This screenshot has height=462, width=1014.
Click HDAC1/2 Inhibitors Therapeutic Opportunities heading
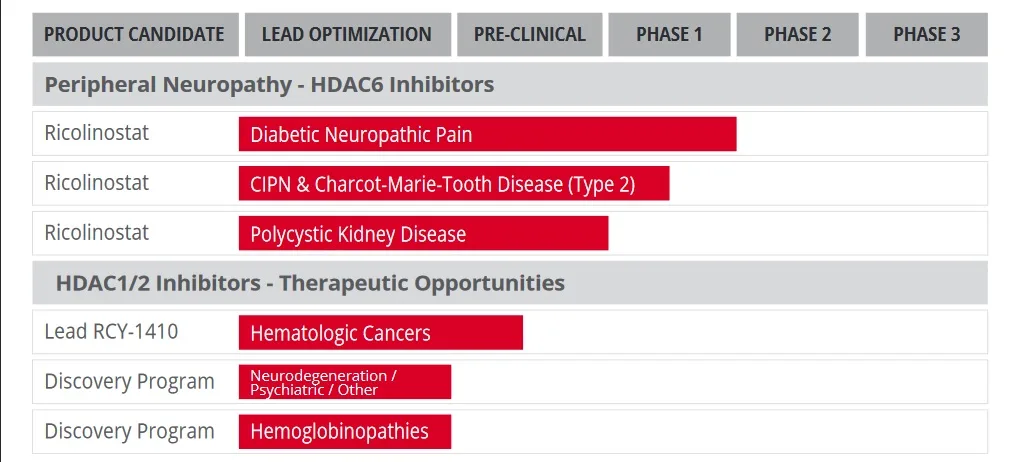(x=310, y=283)
